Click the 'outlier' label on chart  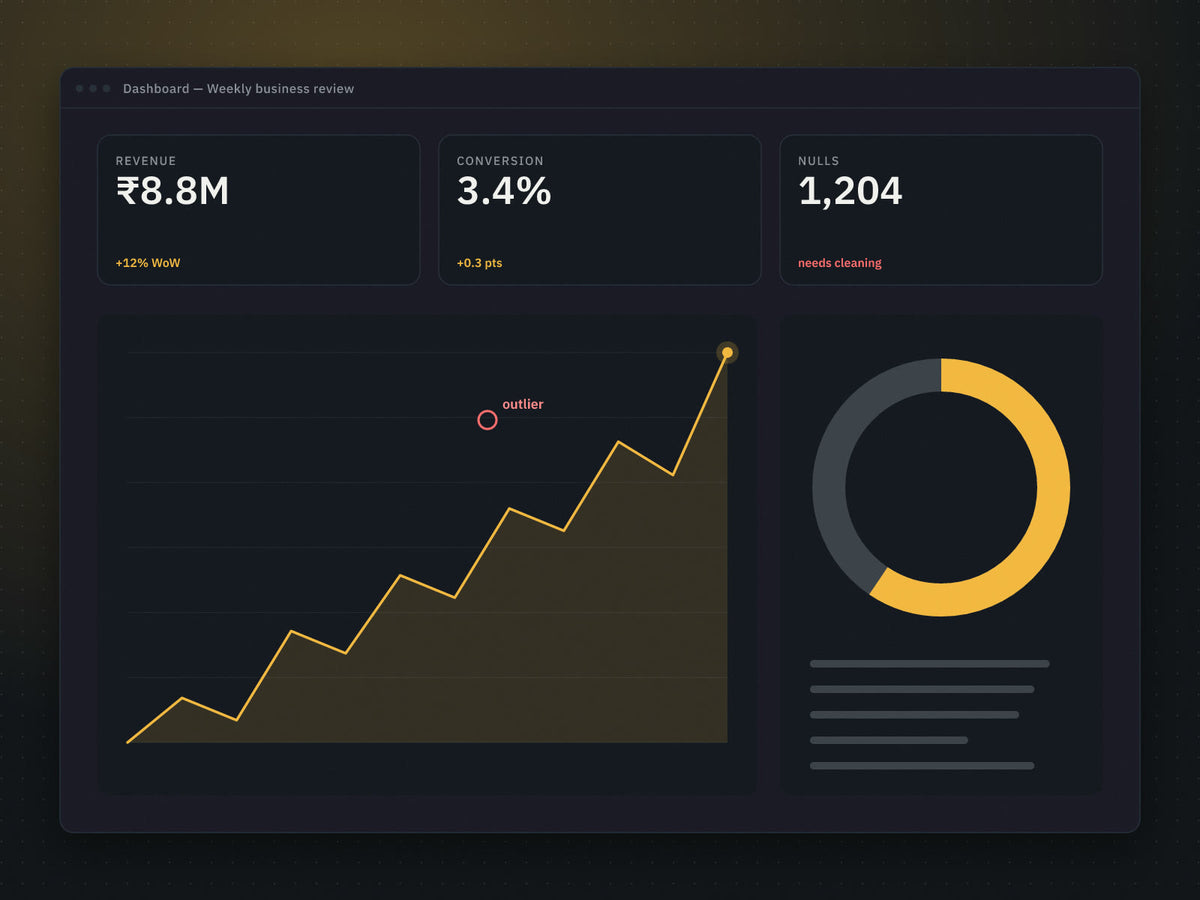click(x=523, y=404)
